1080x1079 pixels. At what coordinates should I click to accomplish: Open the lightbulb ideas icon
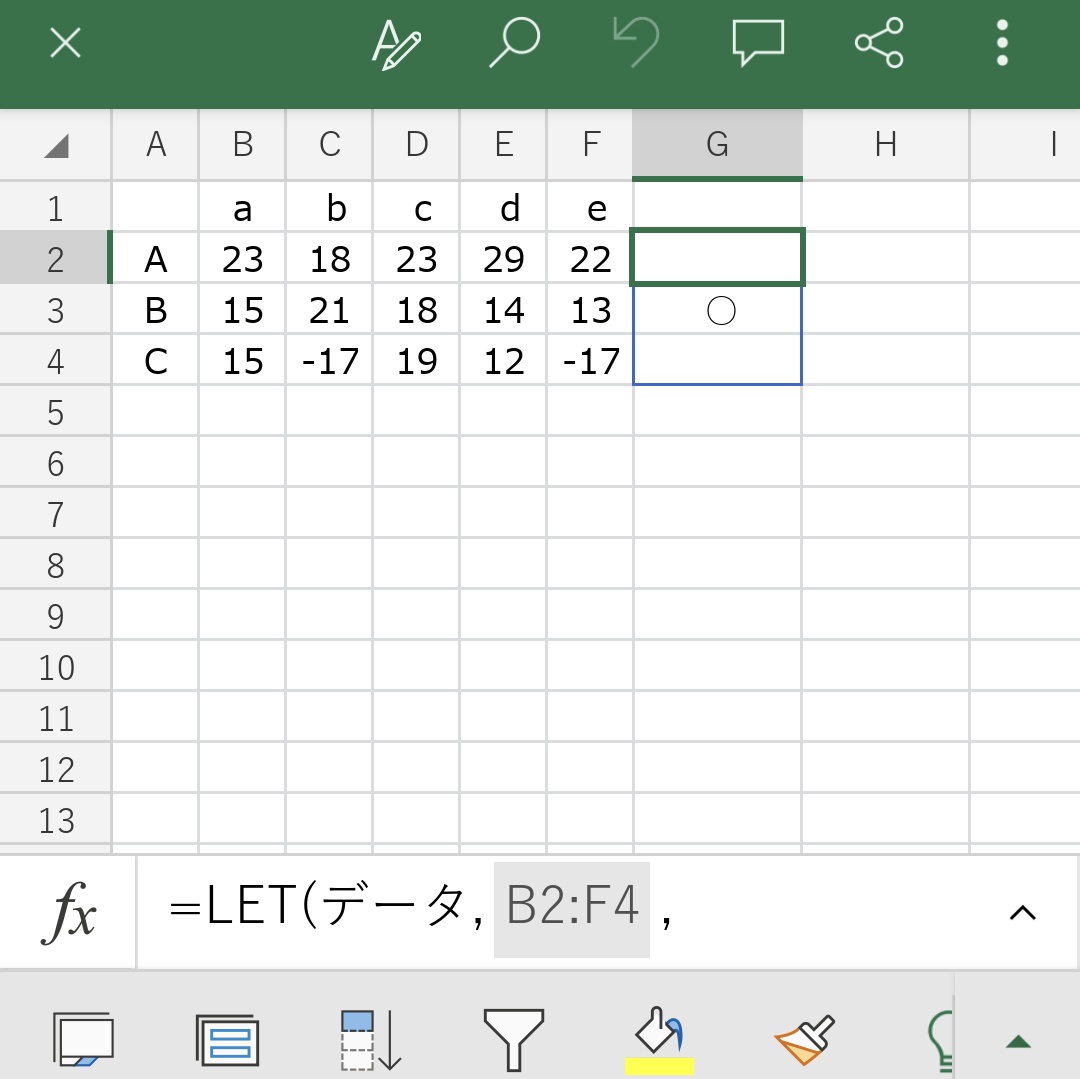point(941,1041)
